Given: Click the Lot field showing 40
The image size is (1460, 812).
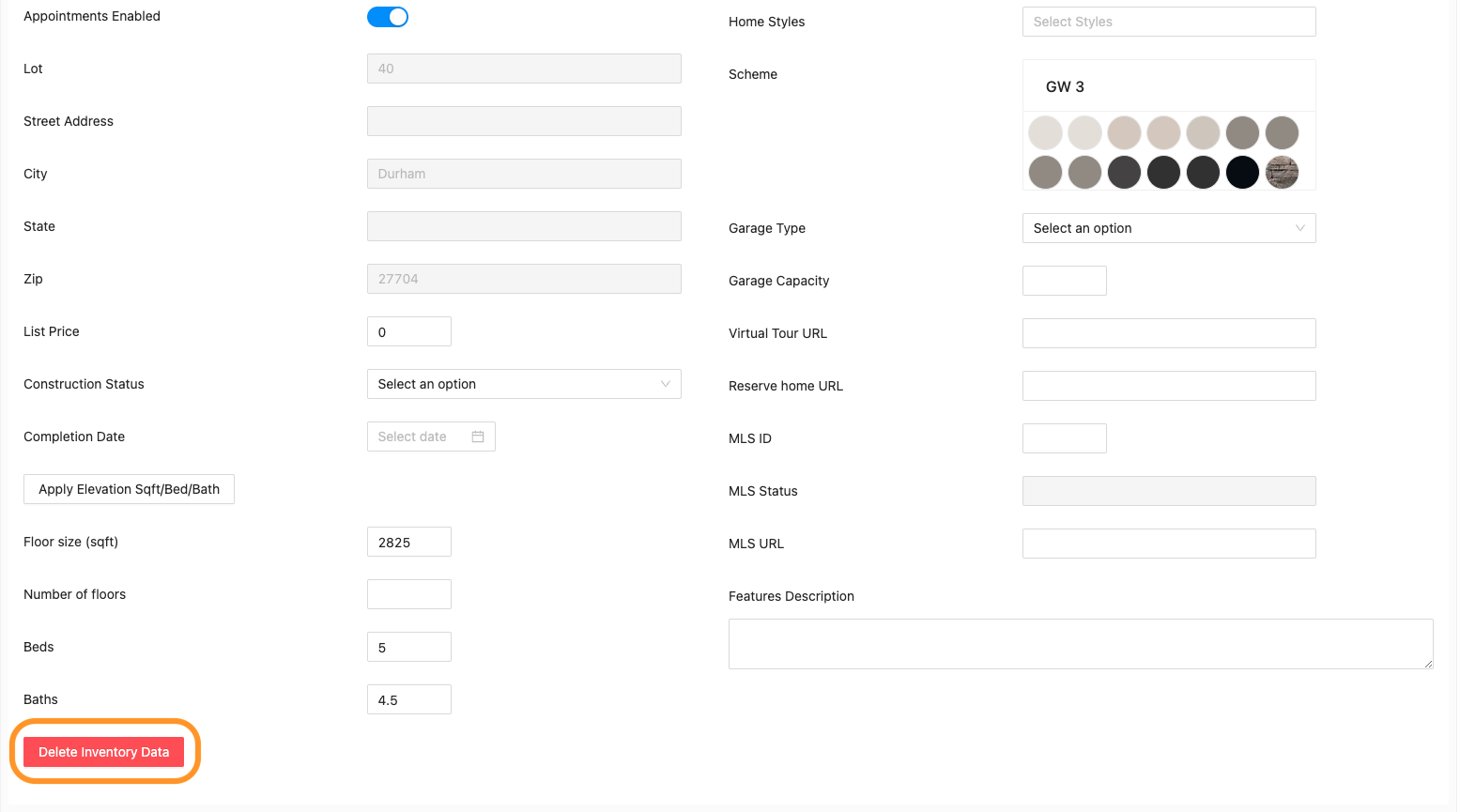Looking at the screenshot, I should point(524,69).
